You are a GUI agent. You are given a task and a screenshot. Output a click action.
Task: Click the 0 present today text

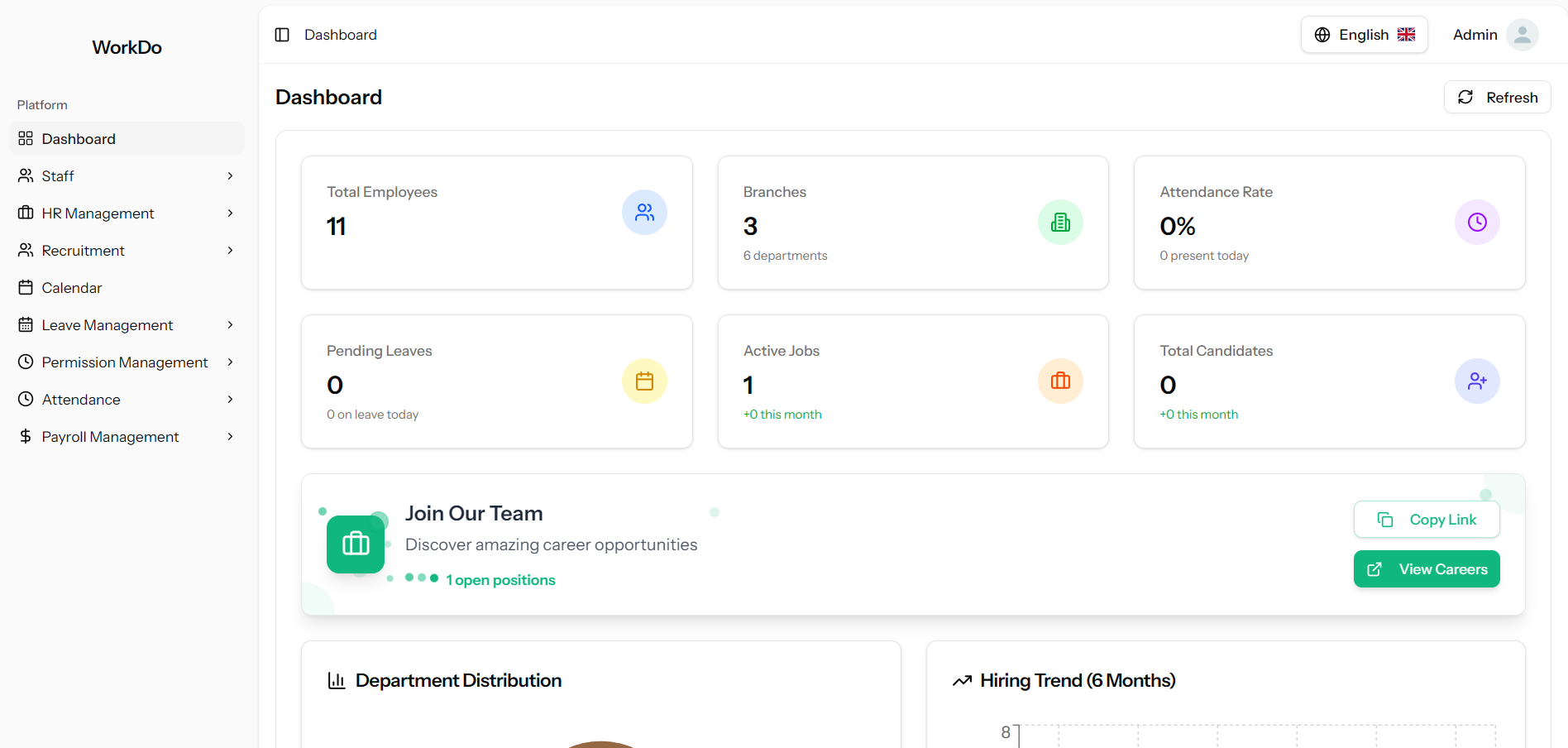[x=1204, y=256]
